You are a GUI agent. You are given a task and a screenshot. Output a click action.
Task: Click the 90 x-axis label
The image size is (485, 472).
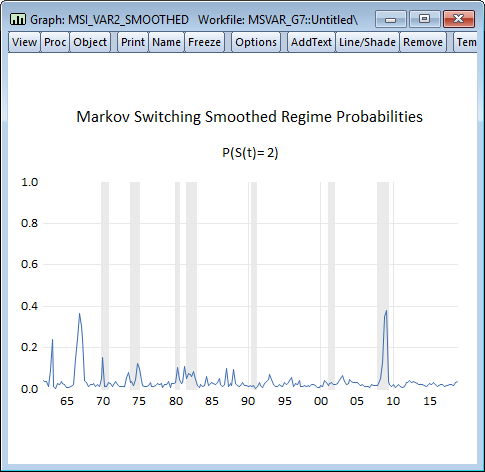click(248, 401)
